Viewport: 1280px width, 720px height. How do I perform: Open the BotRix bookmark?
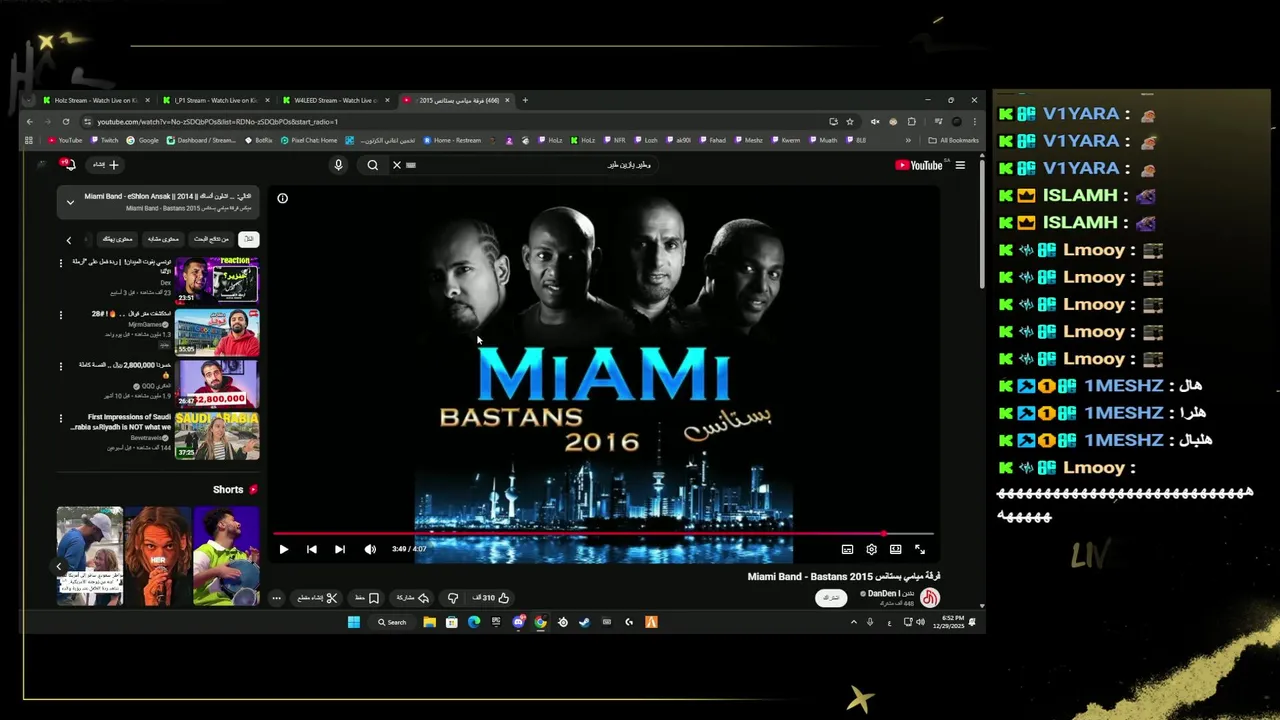[x=259, y=141]
